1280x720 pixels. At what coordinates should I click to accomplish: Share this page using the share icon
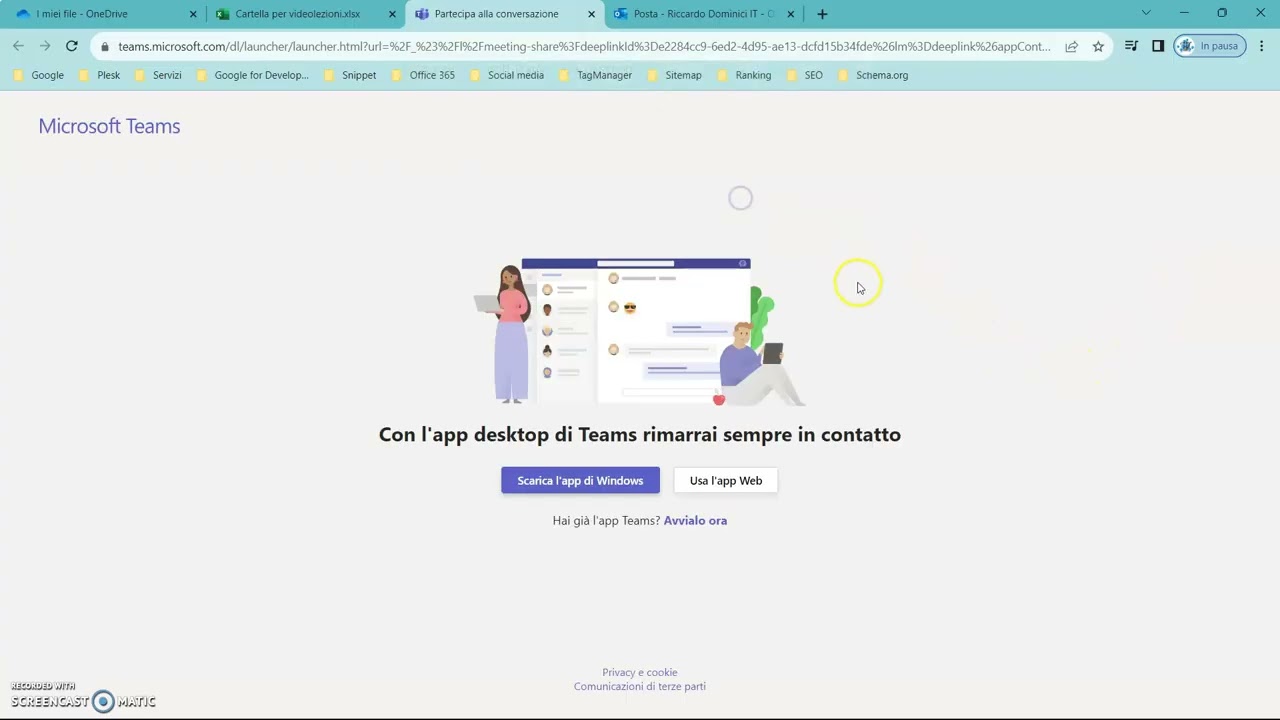pyautogui.click(x=1072, y=46)
